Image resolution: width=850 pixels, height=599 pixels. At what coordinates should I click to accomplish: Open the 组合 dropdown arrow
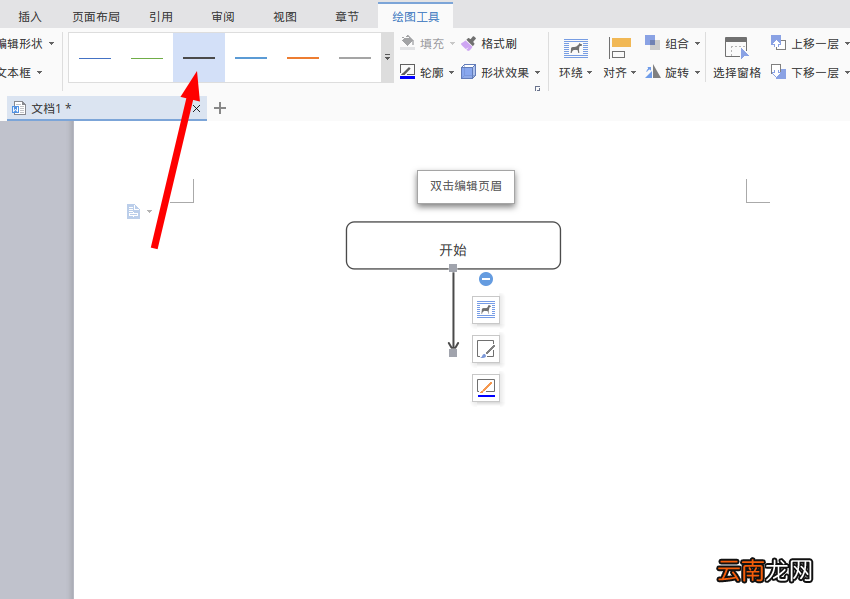click(x=697, y=44)
